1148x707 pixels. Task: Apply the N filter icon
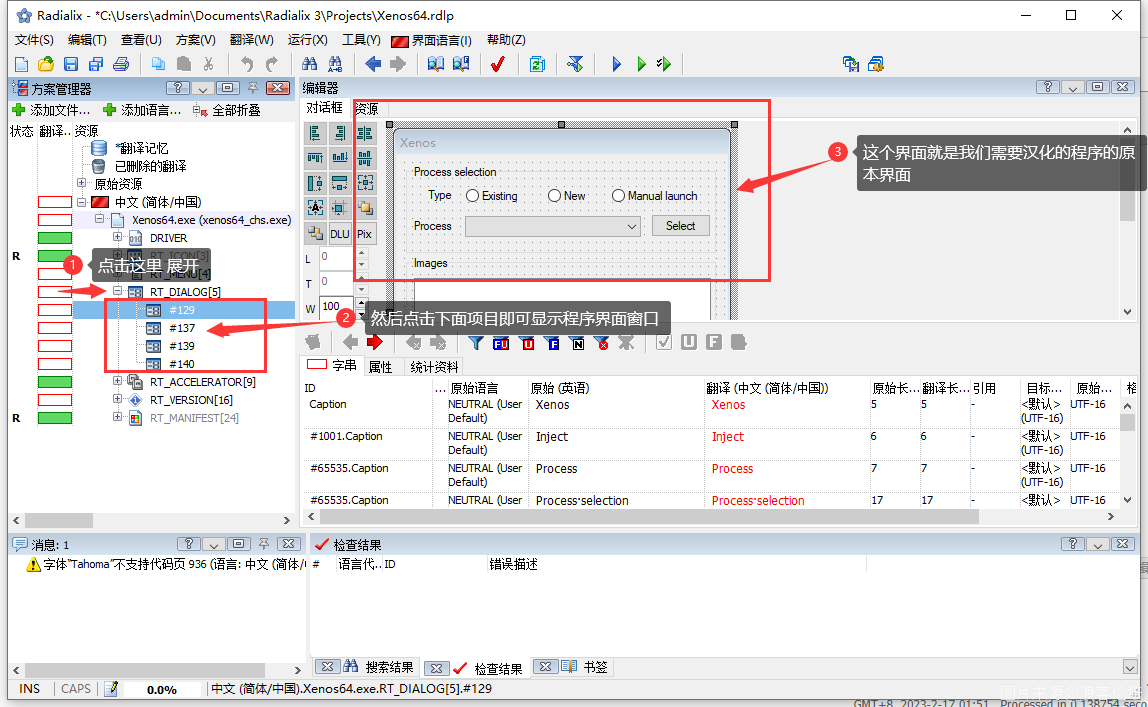[577, 343]
